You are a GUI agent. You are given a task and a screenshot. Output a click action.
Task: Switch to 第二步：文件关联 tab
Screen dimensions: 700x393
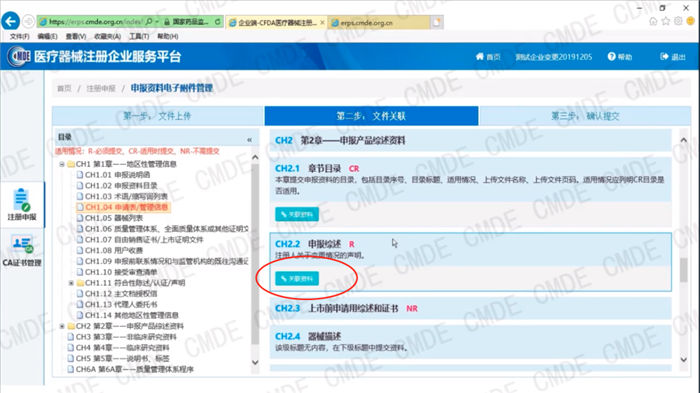pyautogui.click(x=371, y=116)
